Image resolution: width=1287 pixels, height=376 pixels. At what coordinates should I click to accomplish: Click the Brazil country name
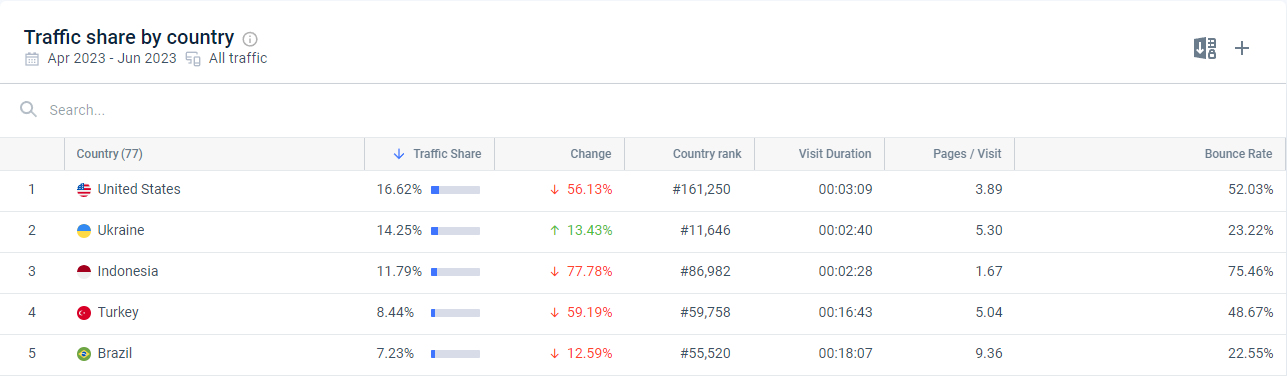pyautogui.click(x=115, y=353)
